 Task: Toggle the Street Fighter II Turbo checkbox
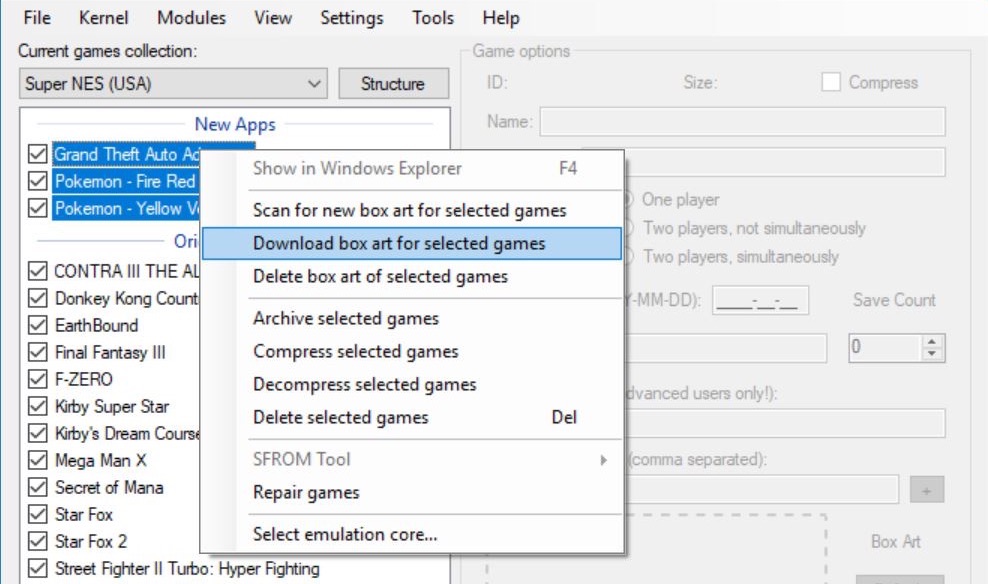(38, 569)
